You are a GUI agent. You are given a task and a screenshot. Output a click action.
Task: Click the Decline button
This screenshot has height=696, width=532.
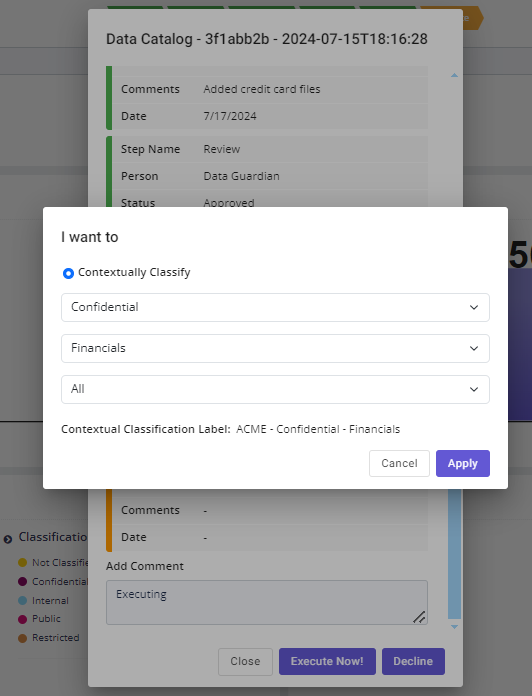413,661
